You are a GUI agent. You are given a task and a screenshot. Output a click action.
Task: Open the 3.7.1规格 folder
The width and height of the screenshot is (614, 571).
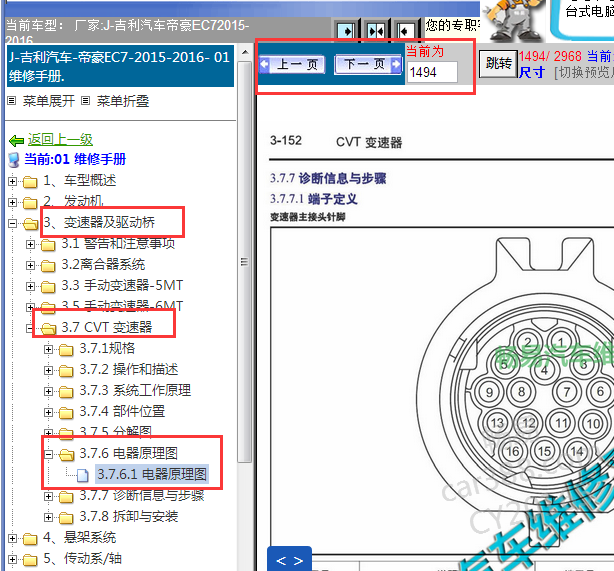tap(107, 348)
